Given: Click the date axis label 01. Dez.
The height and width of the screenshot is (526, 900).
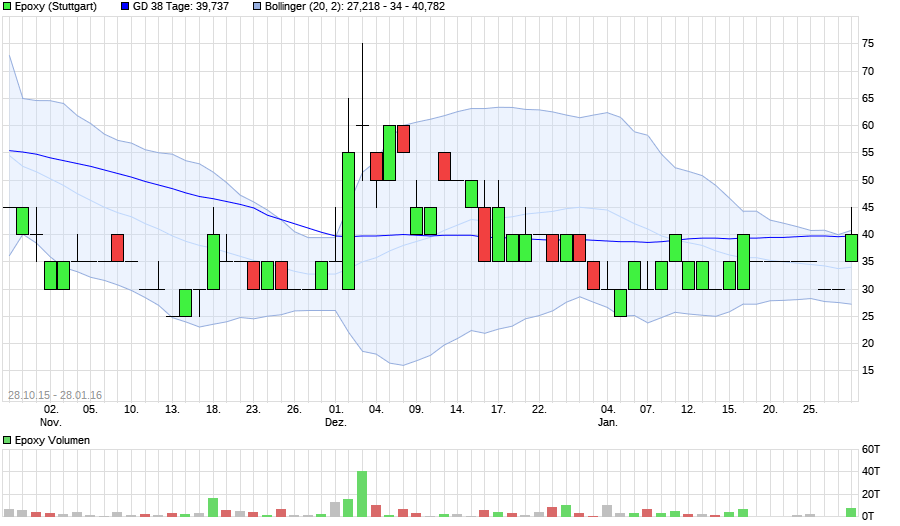Looking at the screenshot, I should (336, 416).
